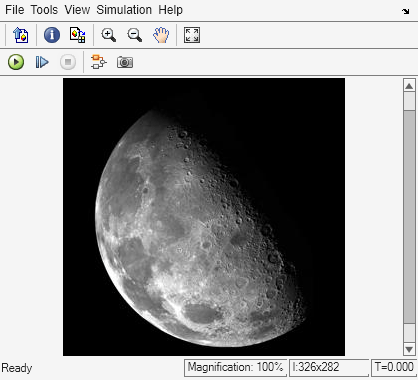Click the Highlight Simulink block icon
This screenshot has width=418, height=380.
point(99,62)
